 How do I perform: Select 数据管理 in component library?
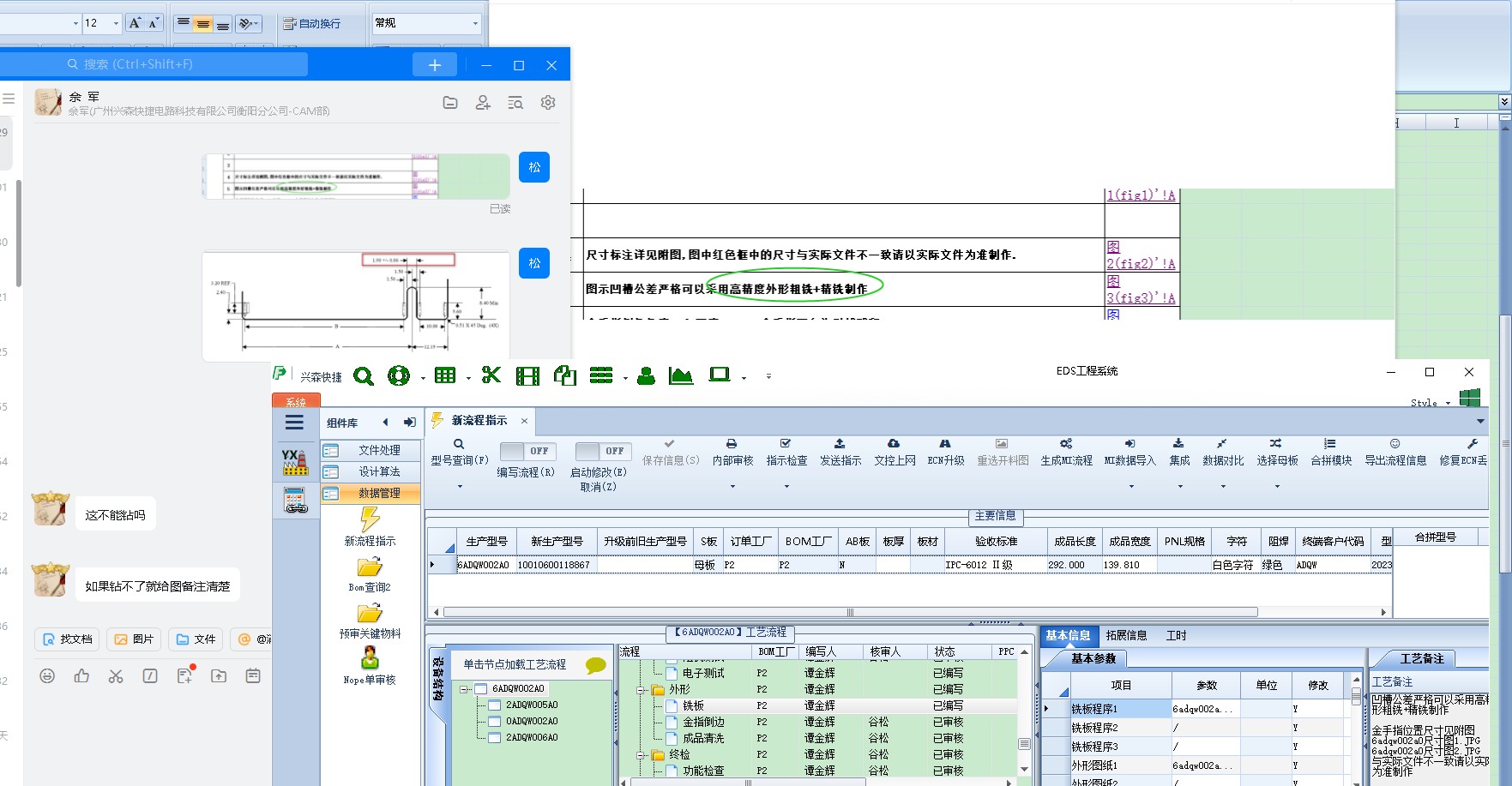(x=371, y=493)
